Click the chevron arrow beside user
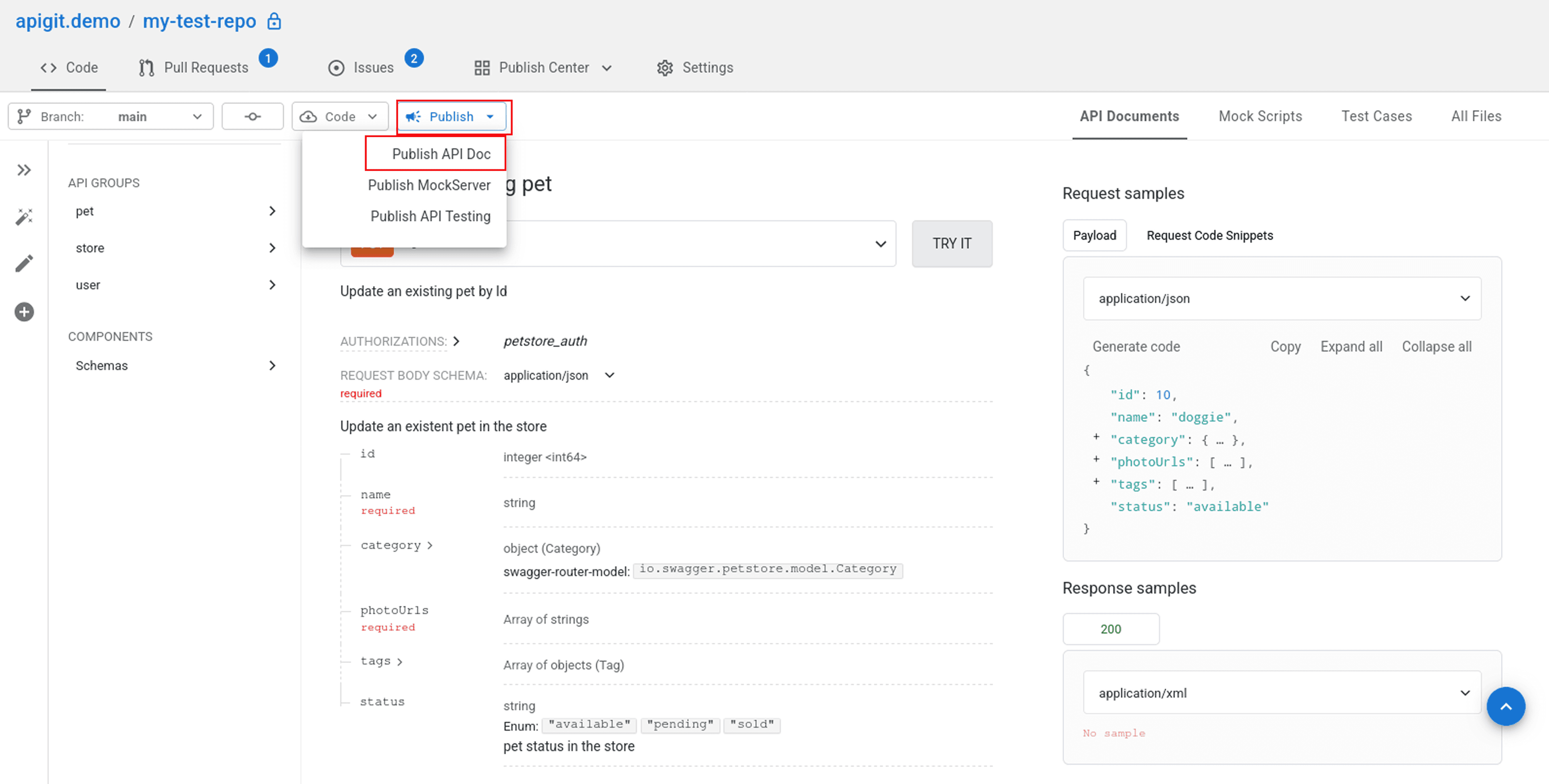This screenshot has height=784, width=1549. click(272, 285)
